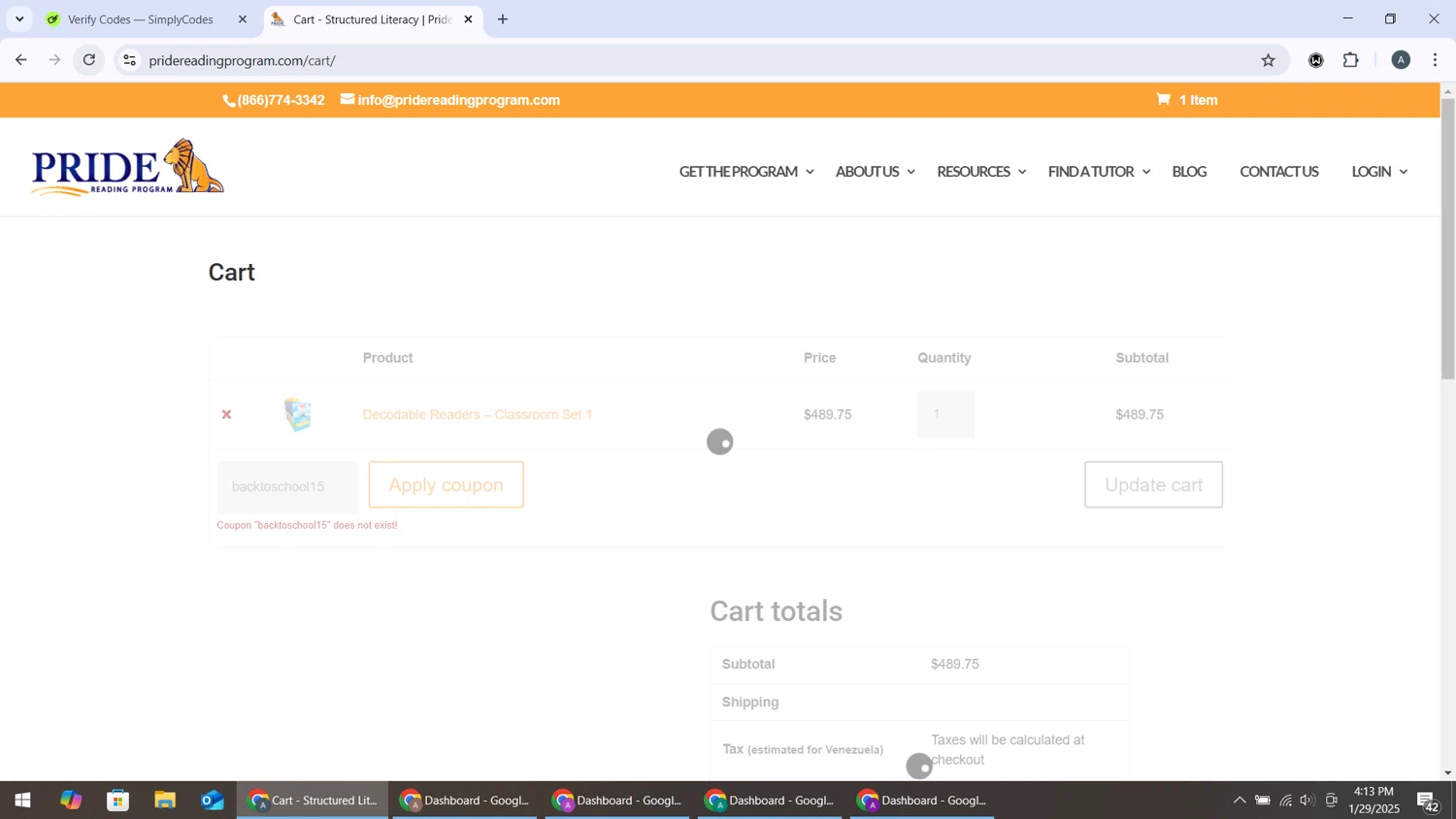Email info@pridereadingprogram.com link
Screen dimensions: 1456x819
coord(450,100)
